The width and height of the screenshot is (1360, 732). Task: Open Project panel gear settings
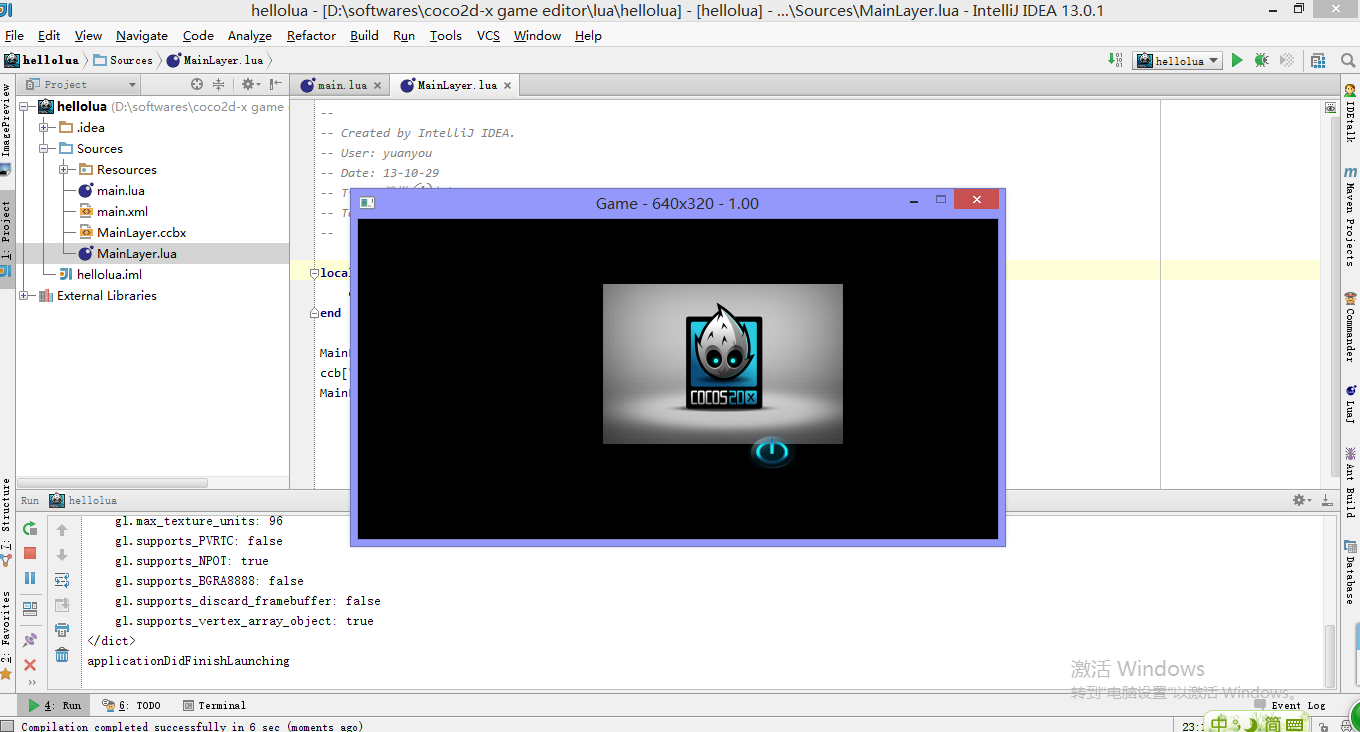[249, 85]
